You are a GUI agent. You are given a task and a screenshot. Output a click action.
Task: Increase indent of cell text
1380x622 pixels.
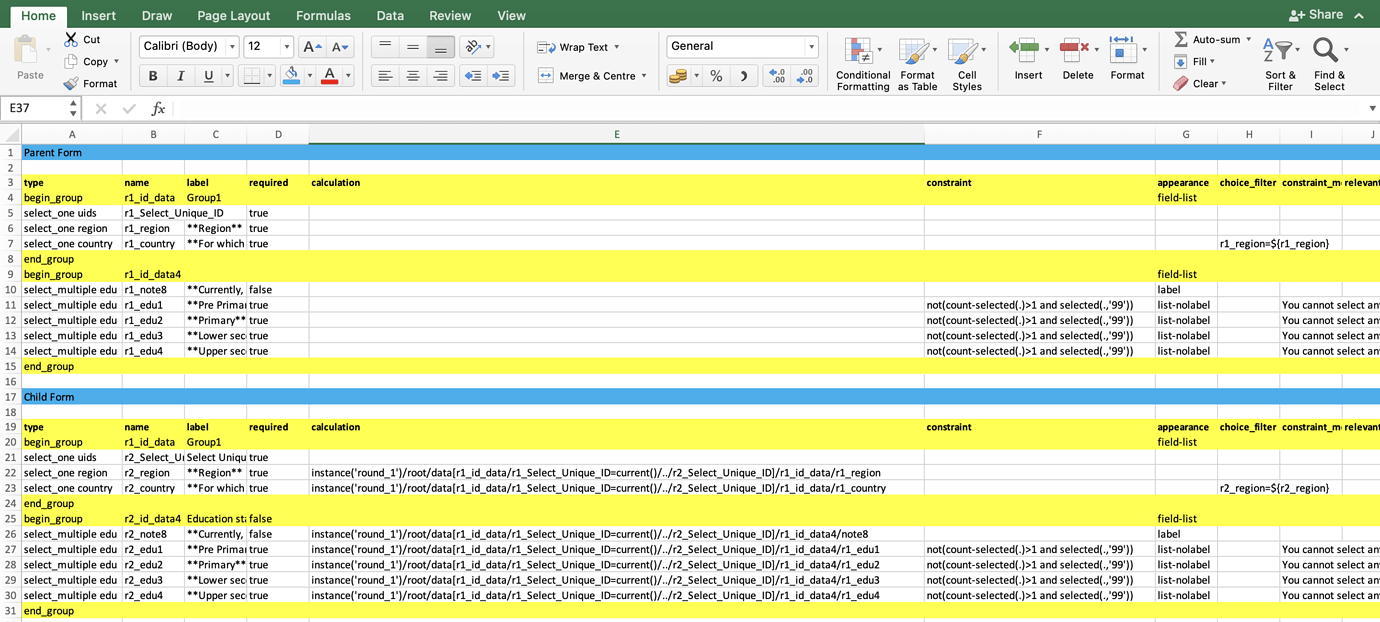point(501,76)
